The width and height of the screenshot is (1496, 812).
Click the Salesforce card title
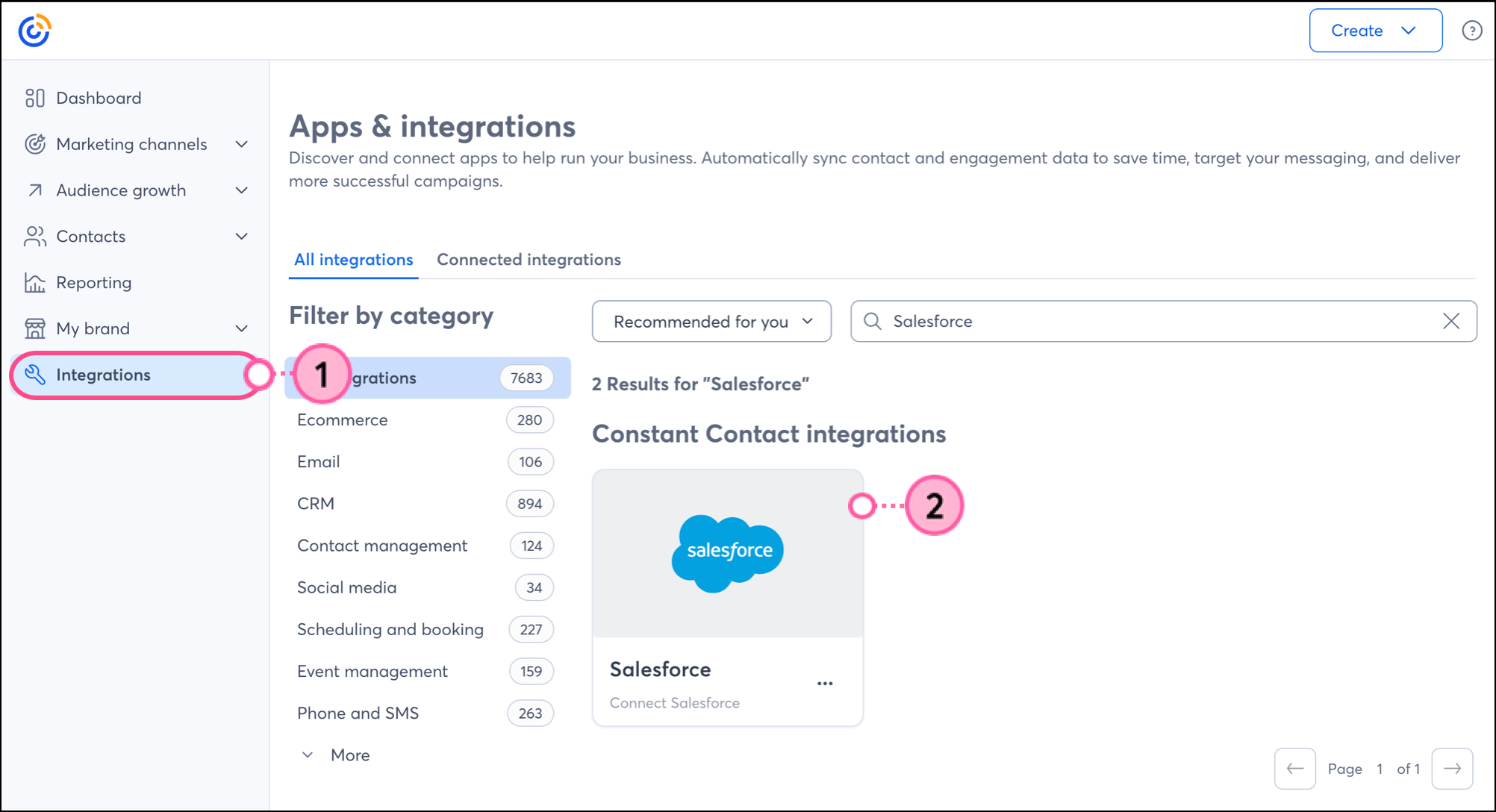click(660, 669)
